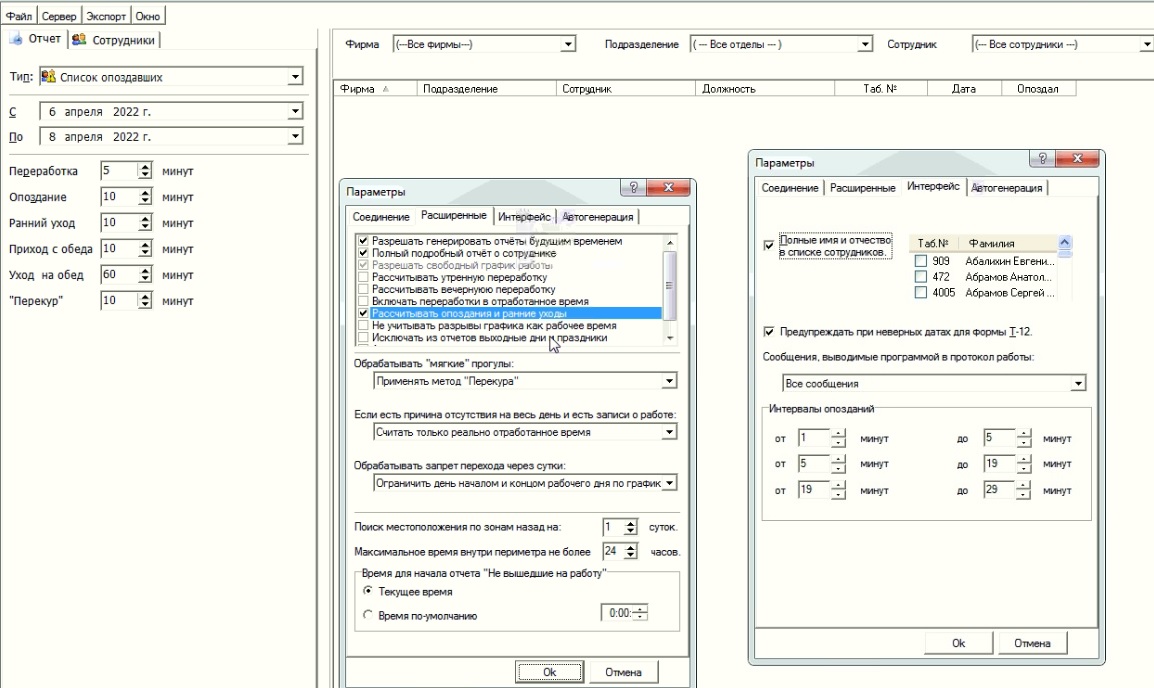Enable Включать переработки в отработанное время
This screenshot has height=688, width=1154.
tap(363, 302)
